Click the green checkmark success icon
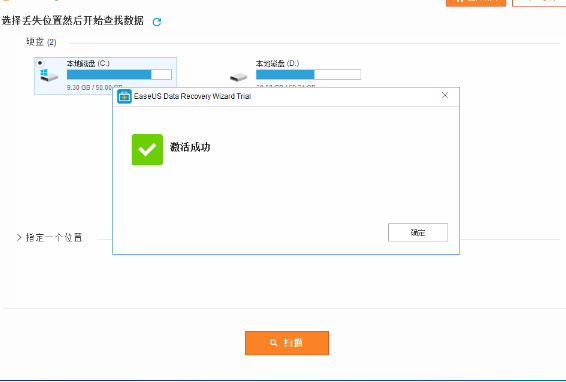 147,149
